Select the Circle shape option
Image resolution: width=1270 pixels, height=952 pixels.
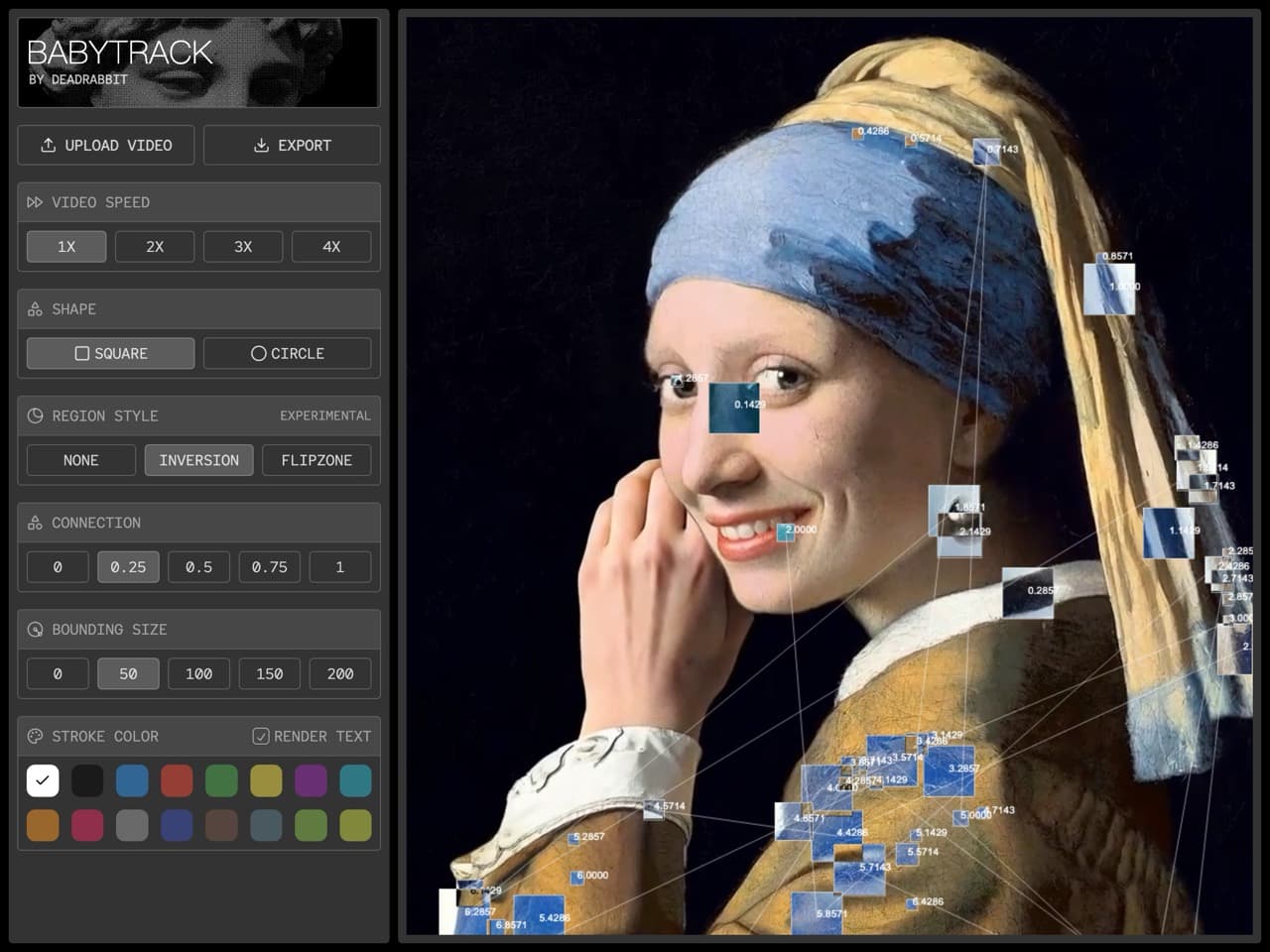(287, 353)
